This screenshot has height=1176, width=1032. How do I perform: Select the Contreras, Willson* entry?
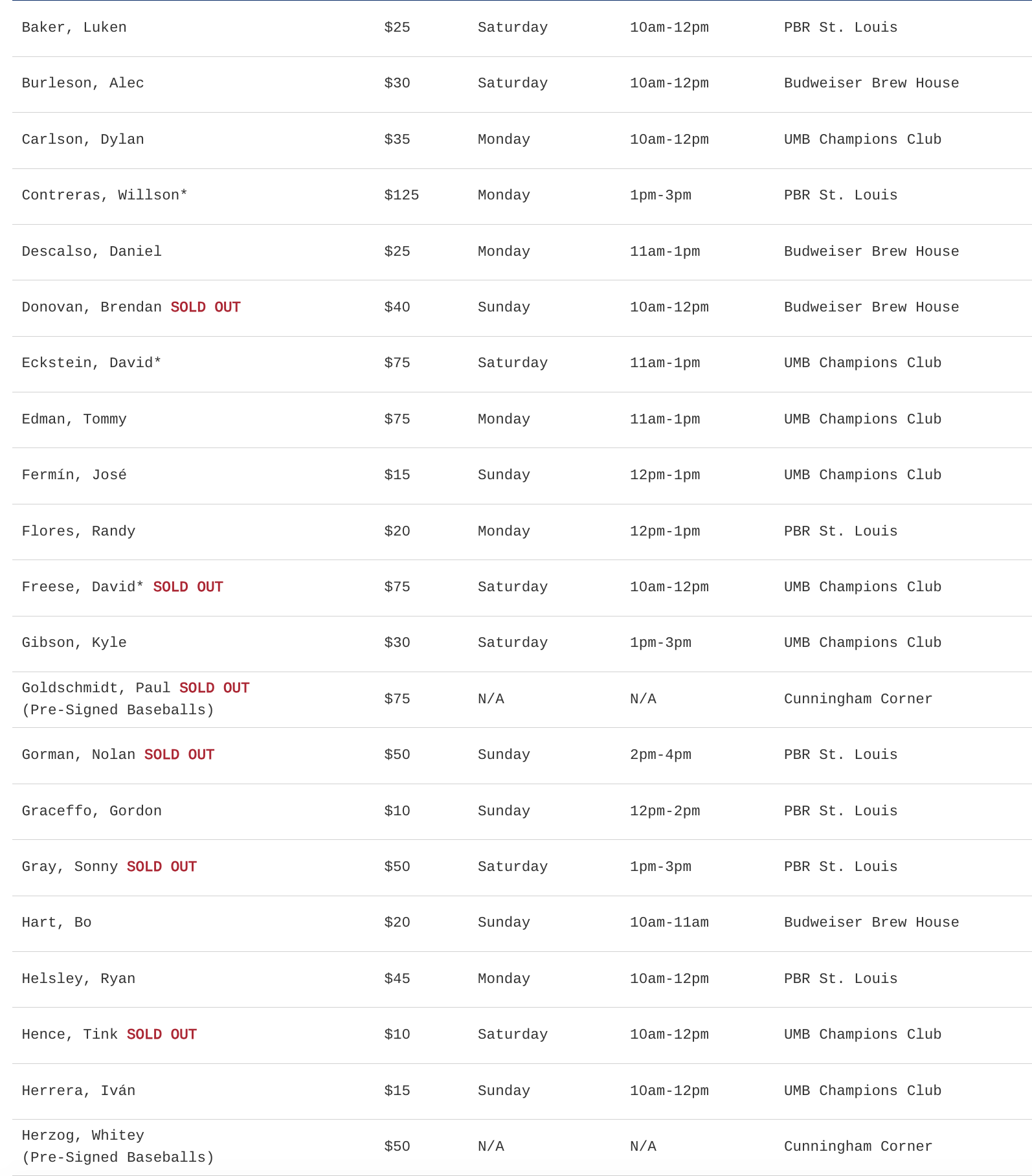coord(104,195)
